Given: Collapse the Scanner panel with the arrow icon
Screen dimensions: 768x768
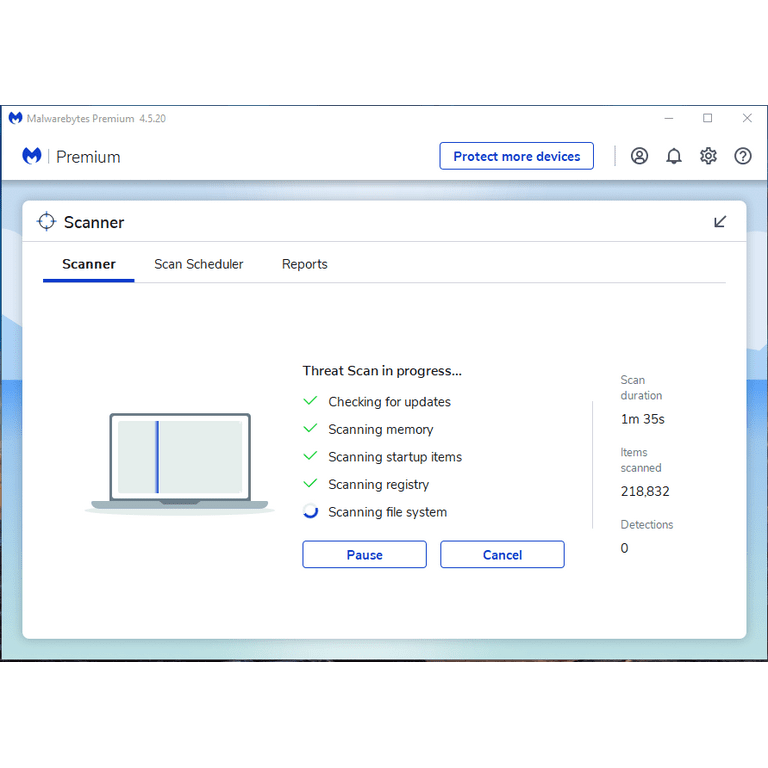Looking at the screenshot, I should 720,222.
